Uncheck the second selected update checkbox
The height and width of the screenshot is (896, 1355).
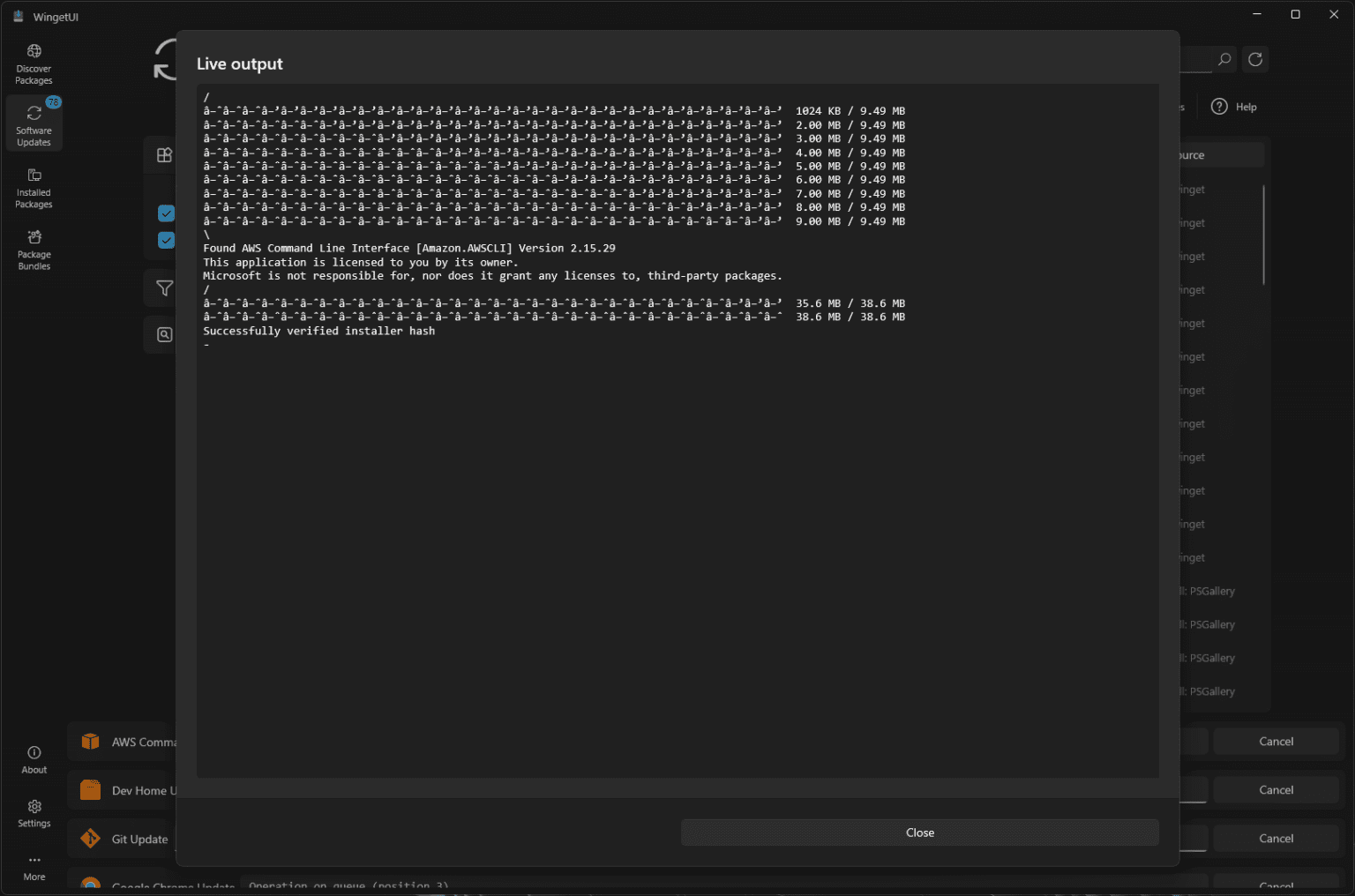click(166, 240)
